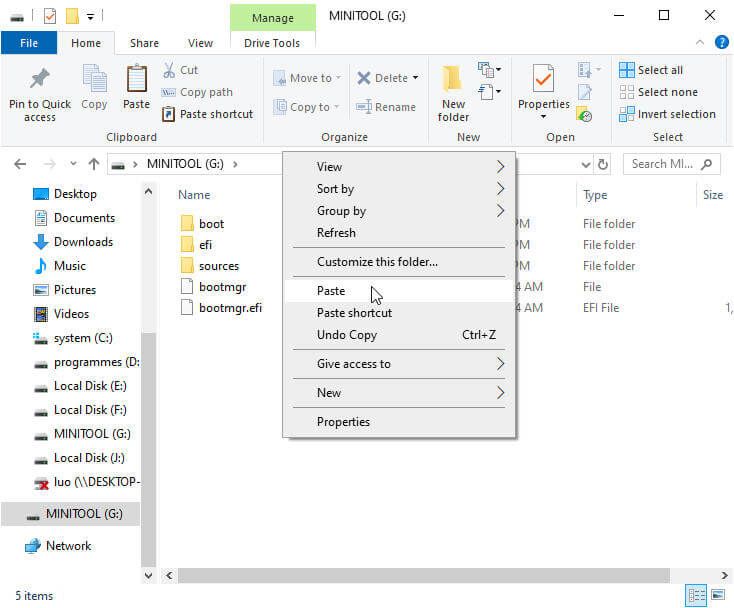This screenshot has width=734, height=608.
Task: Click Select all in the ribbon
Action: click(651, 70)
